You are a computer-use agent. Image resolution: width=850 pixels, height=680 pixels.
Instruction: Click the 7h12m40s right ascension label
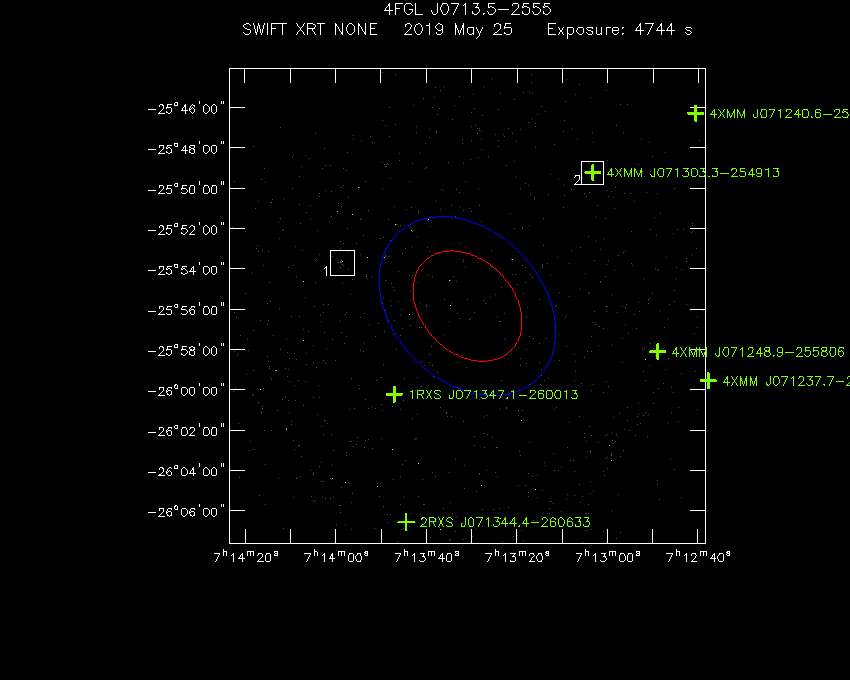pos(698,557)
